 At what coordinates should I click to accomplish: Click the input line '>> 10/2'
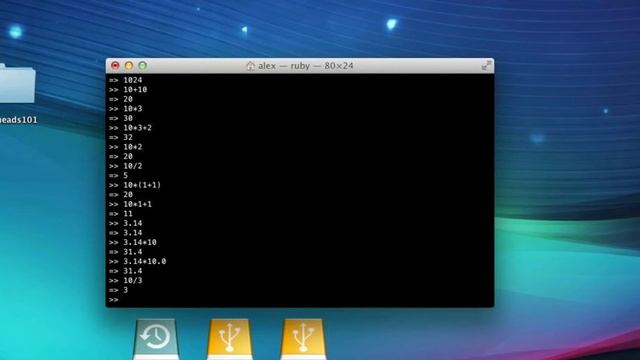click(125, 166)
